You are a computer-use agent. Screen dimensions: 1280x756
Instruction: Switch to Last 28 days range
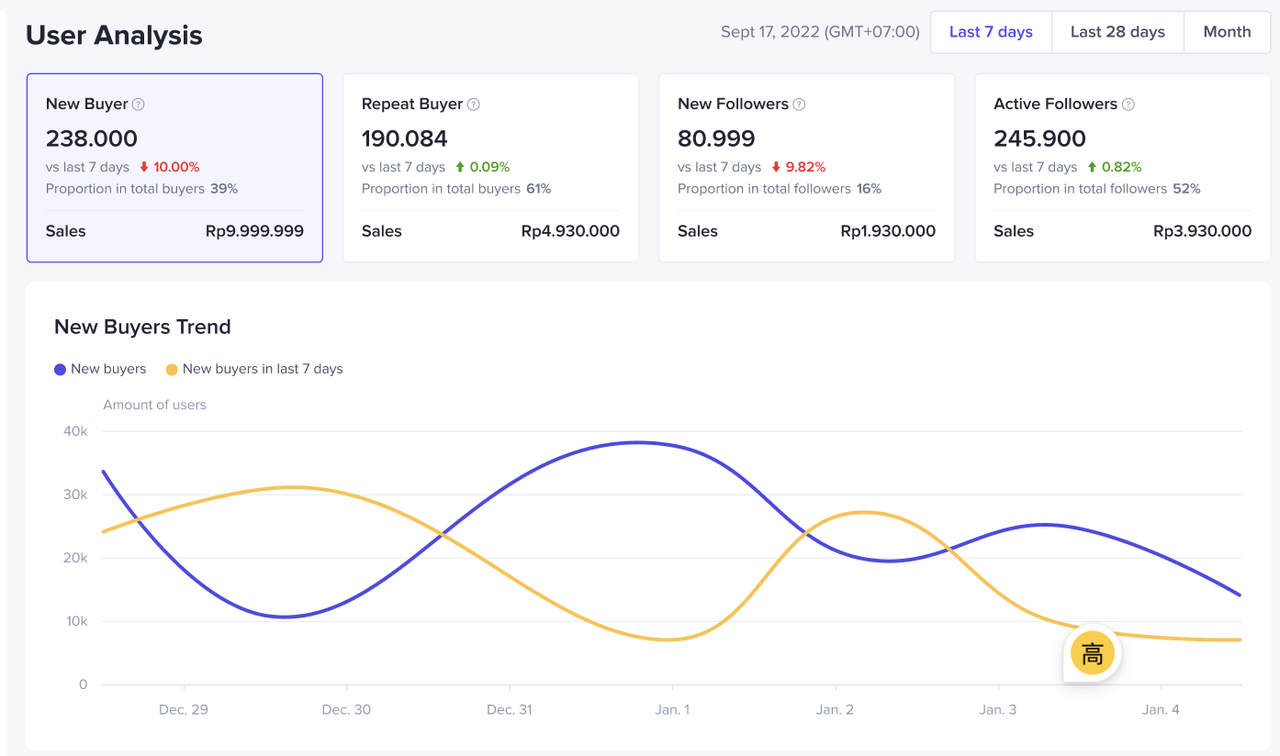click(1117, 32)
